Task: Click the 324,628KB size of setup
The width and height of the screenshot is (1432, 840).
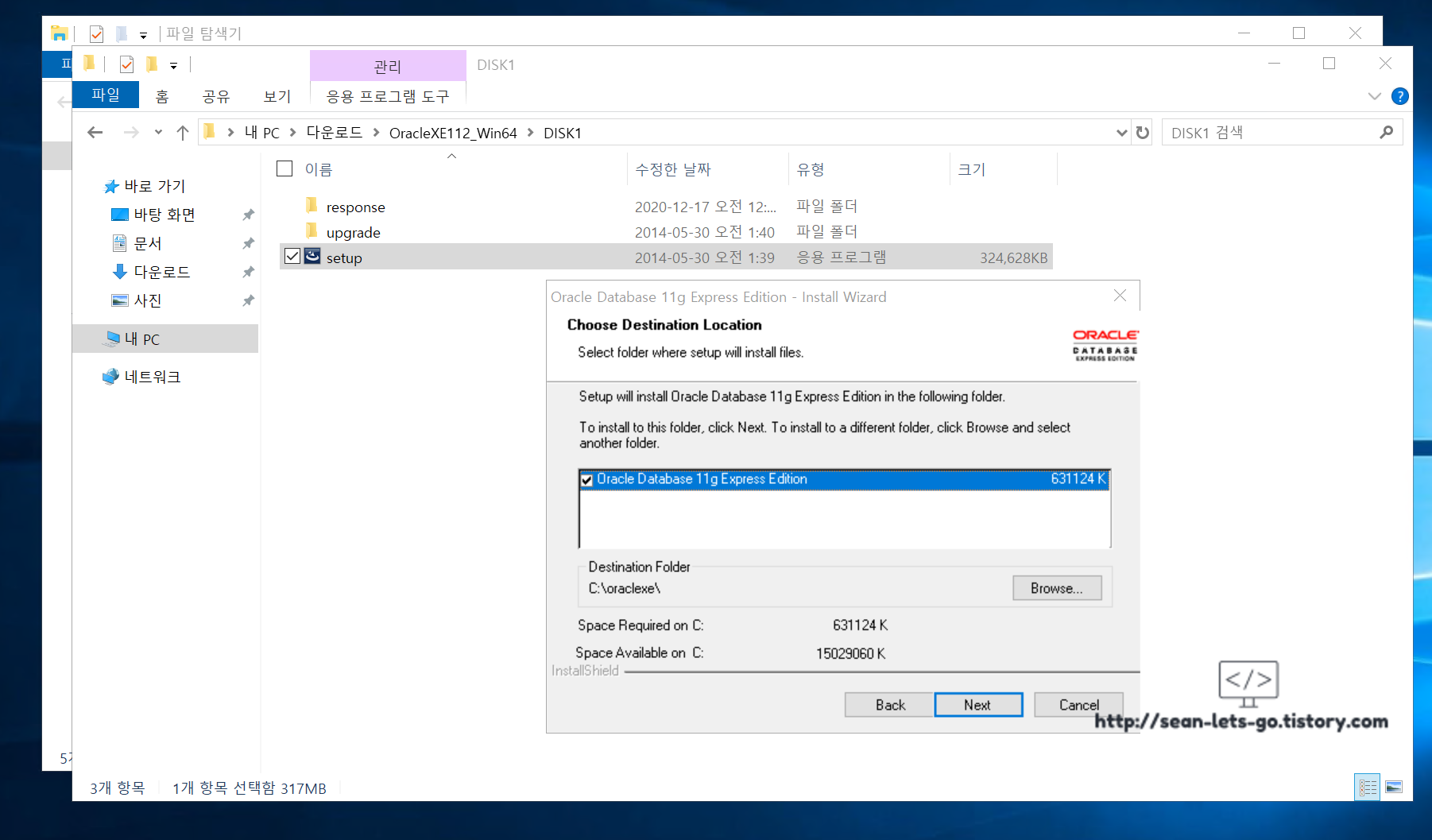Action: [x=1013, y=257]
